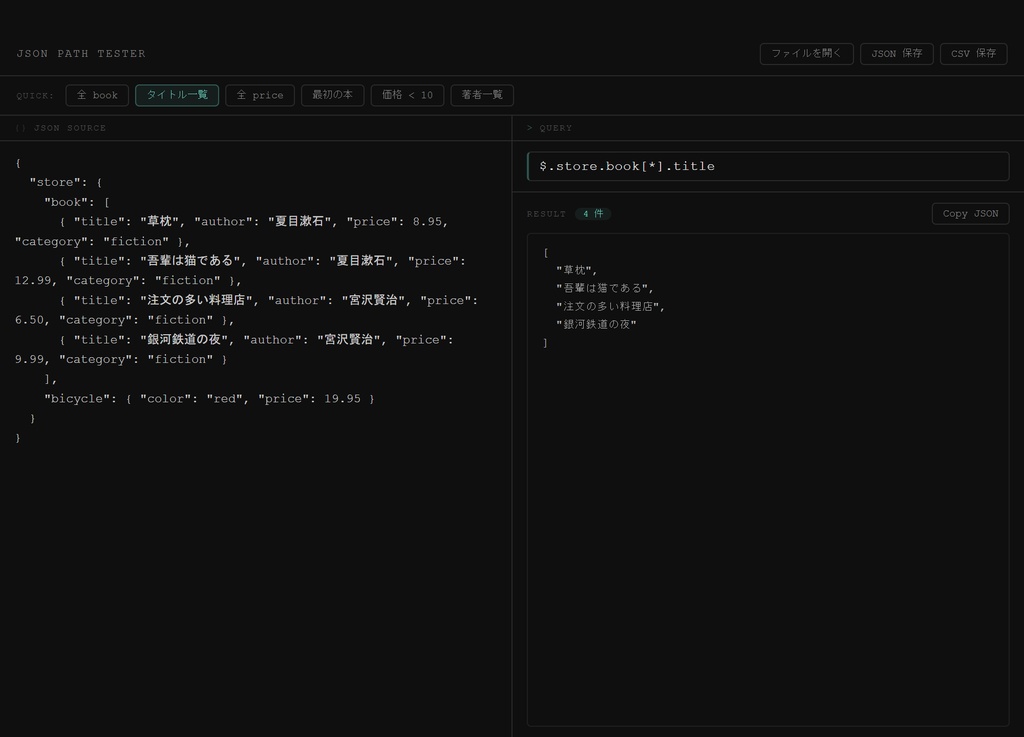Image resolution: width=1024 pixels, height=737 pixels.
Task: Click title 吾輩は猫である in JSON source
Action: point(191,260)
